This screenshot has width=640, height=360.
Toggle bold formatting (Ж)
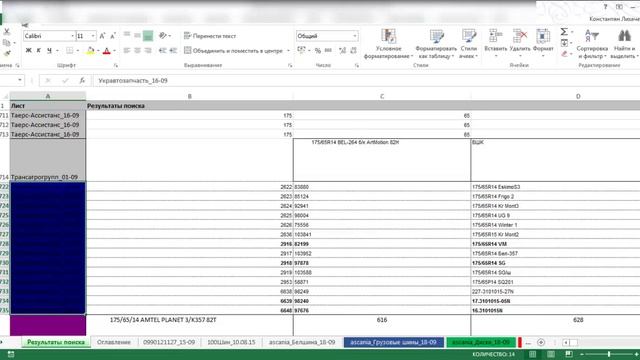pos(28,51)
